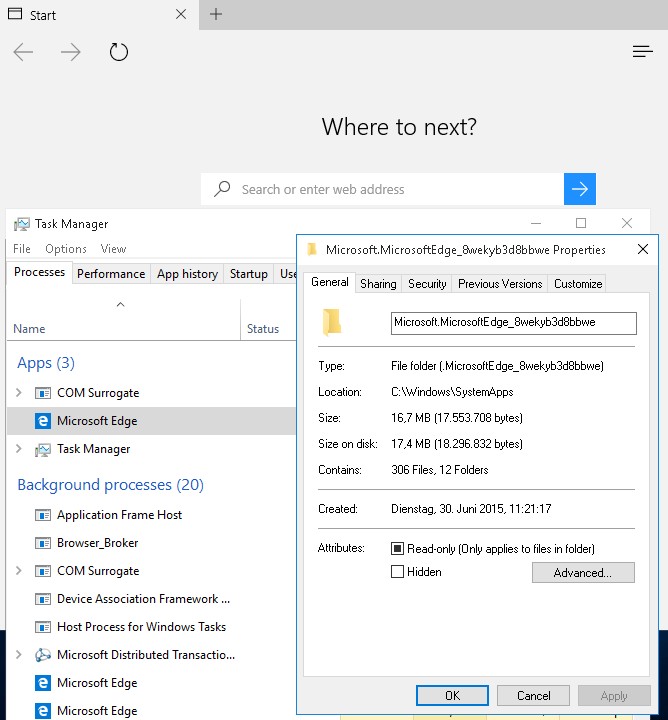Click the folder name text field
This screenshot has height=720, width=668.
tap(513, 323)
